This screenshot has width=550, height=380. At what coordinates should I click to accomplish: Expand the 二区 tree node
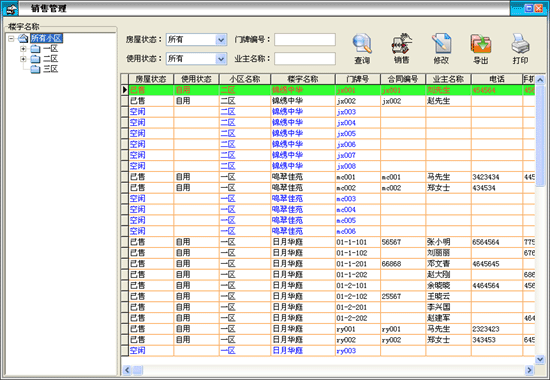[23, 59]
